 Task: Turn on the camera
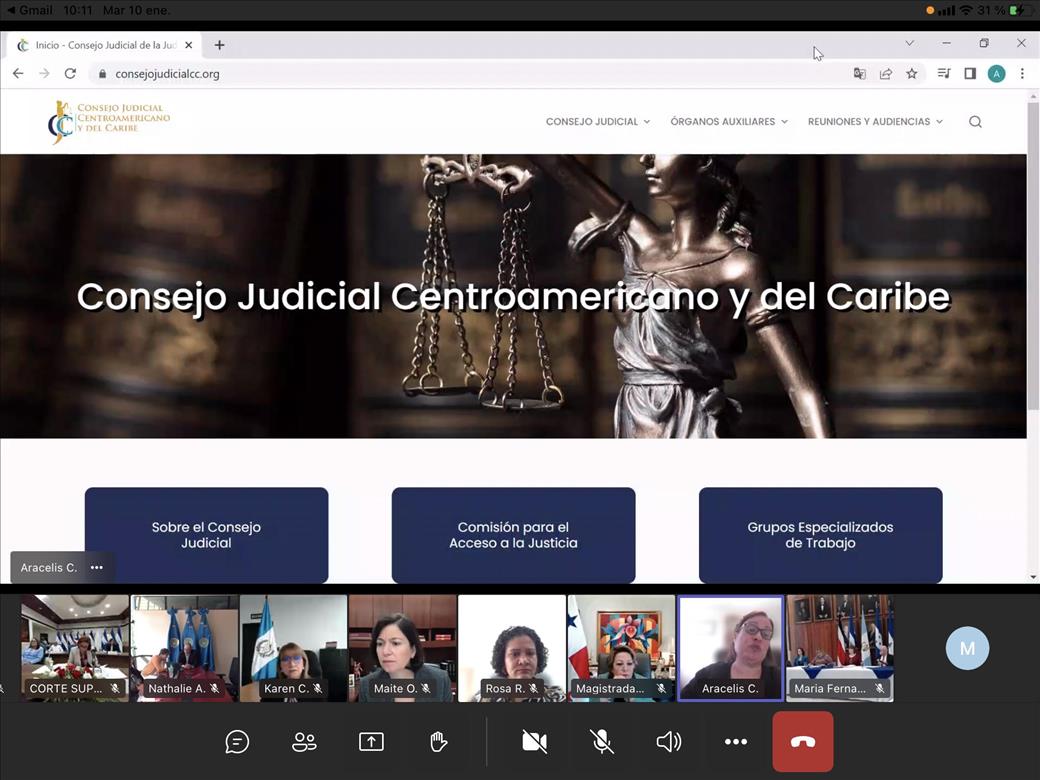point(535,742)
